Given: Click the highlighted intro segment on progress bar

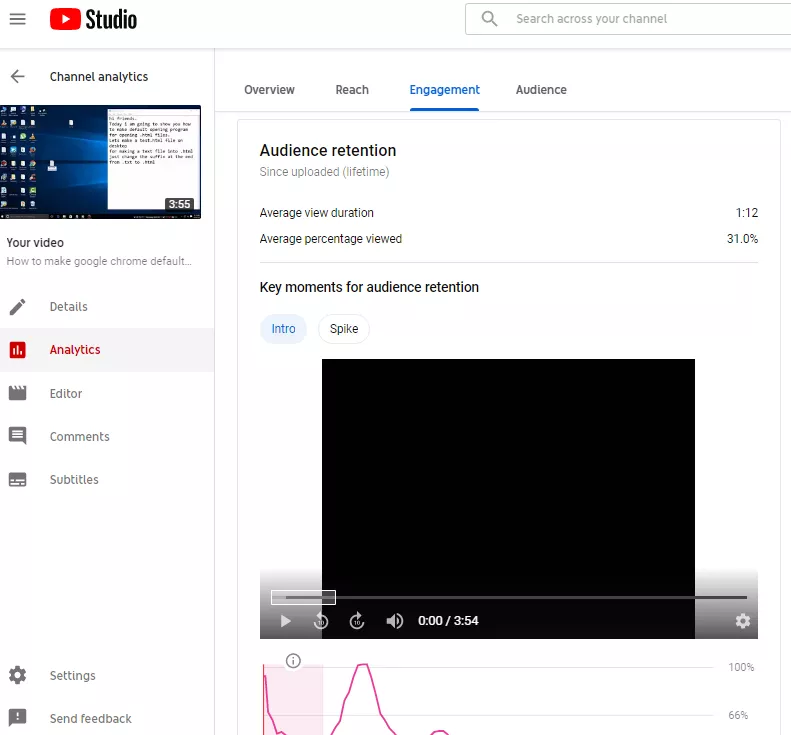Looking at the screenshot, I should pos(303,597).
